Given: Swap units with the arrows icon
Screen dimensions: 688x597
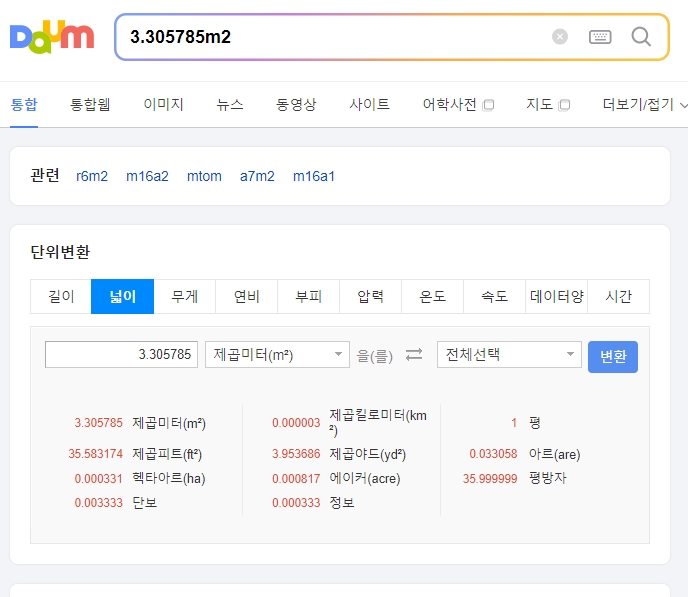Looking at the screenshot, I should tap(414, 354).
